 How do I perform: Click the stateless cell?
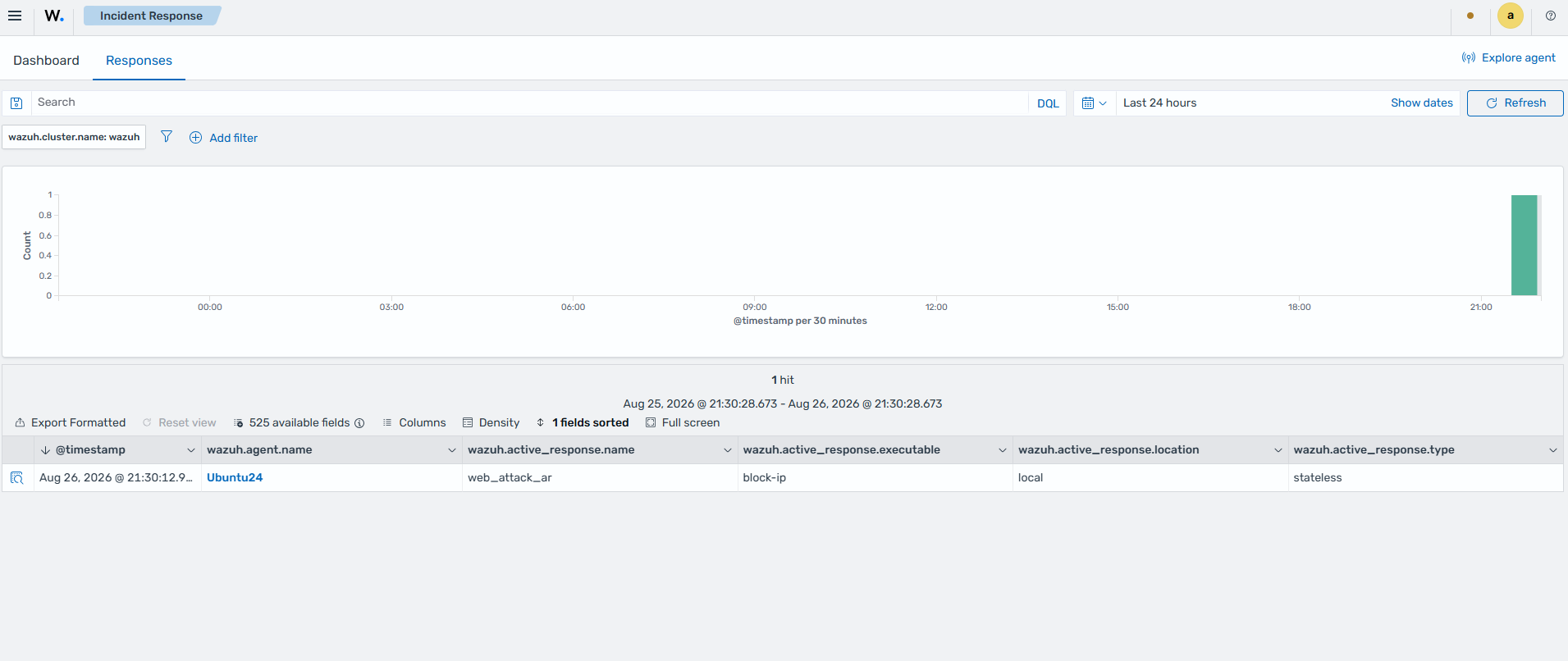coord(1426,478)
